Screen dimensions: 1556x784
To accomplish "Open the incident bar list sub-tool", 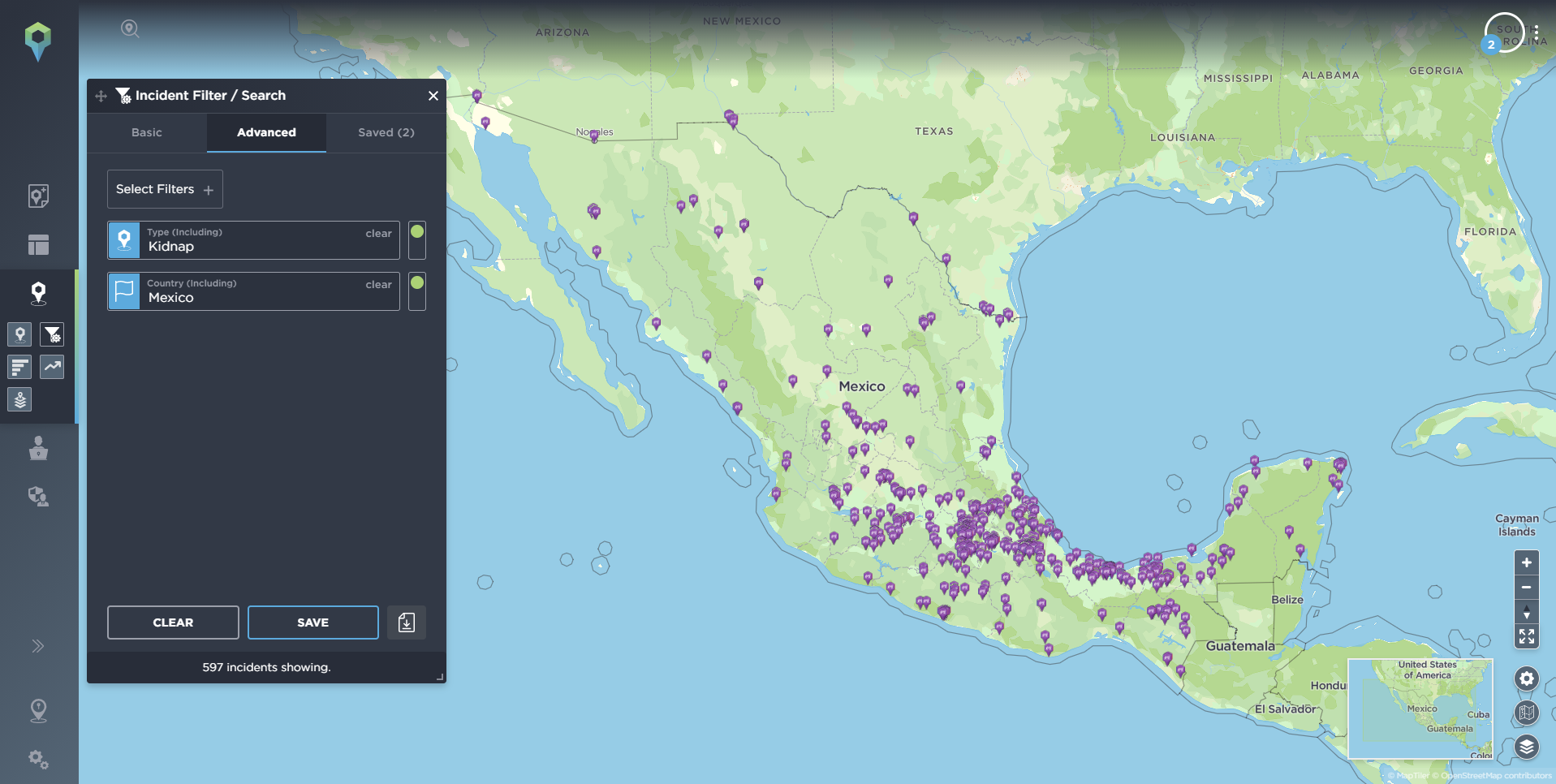I will click(20, 367).
